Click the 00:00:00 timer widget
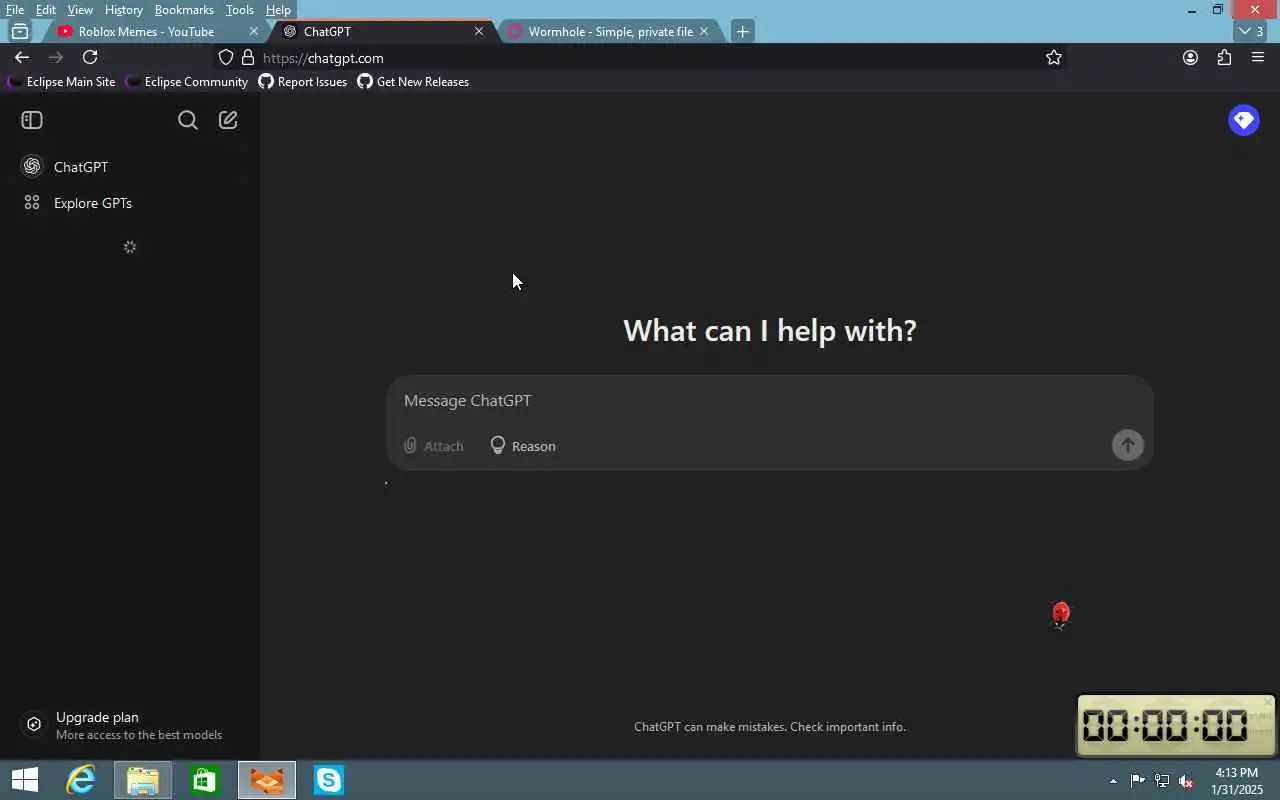1280x800 pixels. tap(1176, 725)
